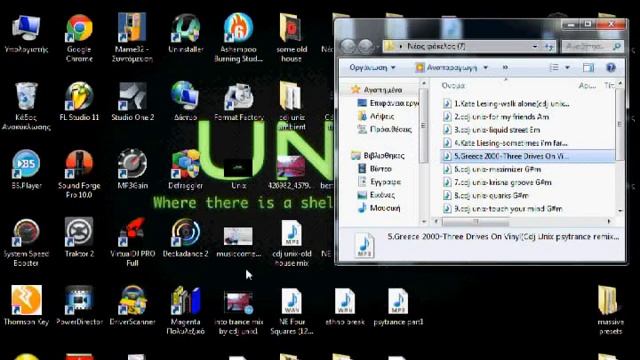Open the Computer desktop icon
640x360 pixels.
[26, 33]
